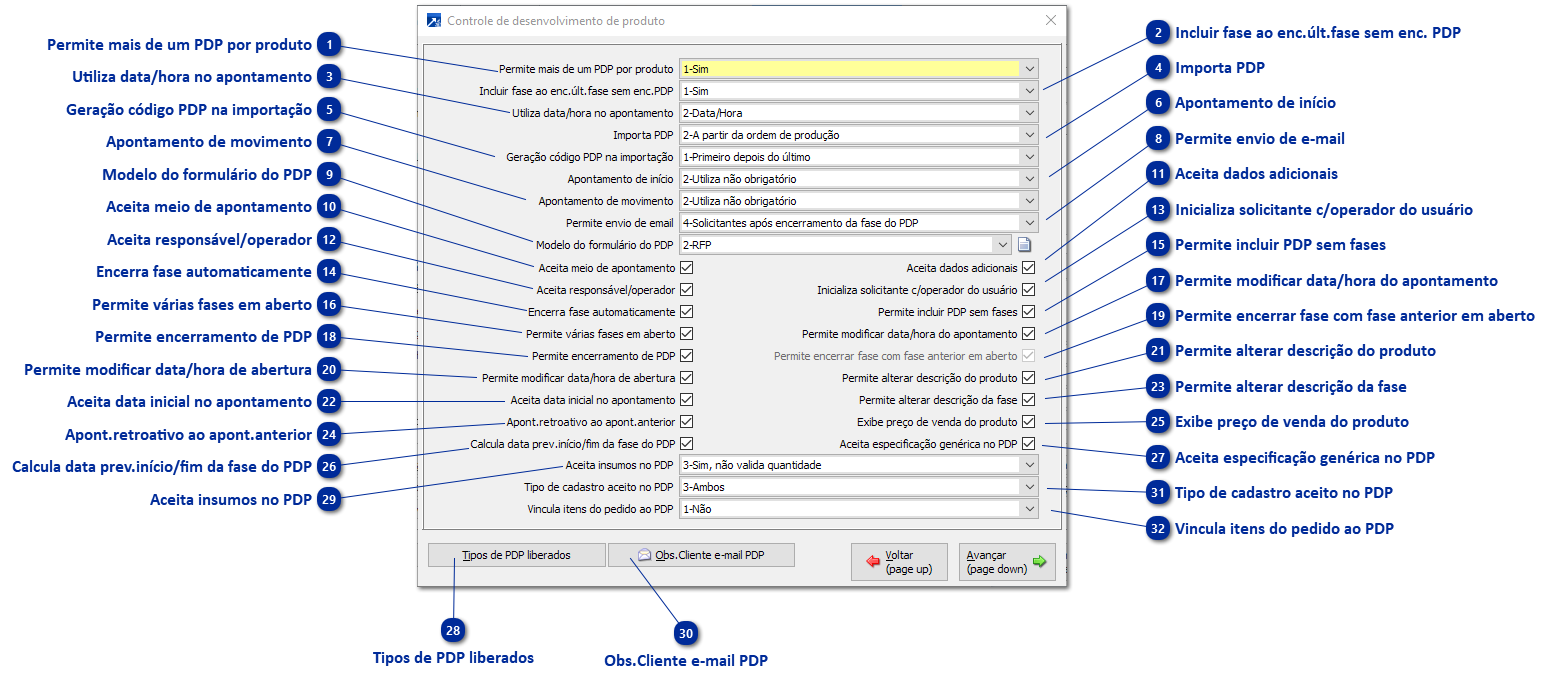This screenshot has width=1551, height=687.
Task: Click the '2-A partir da ordem de produção' field
Action: coord(859,135)
